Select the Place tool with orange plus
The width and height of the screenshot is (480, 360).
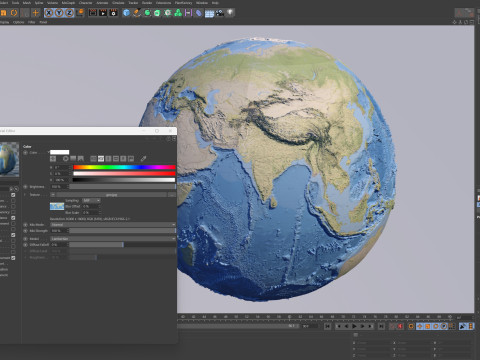point(35,13)
